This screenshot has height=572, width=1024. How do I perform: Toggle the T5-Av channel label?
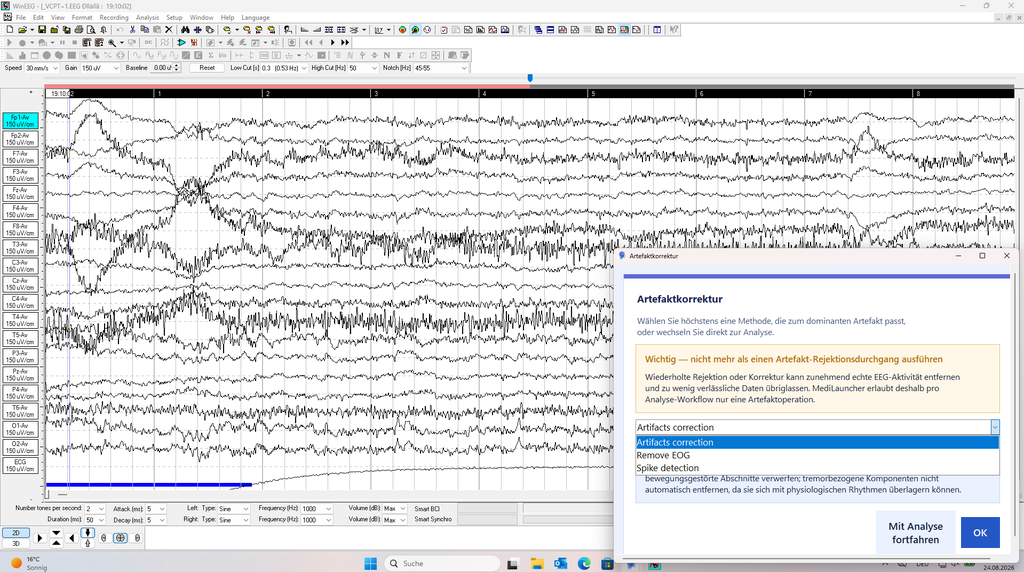[21, 338]
